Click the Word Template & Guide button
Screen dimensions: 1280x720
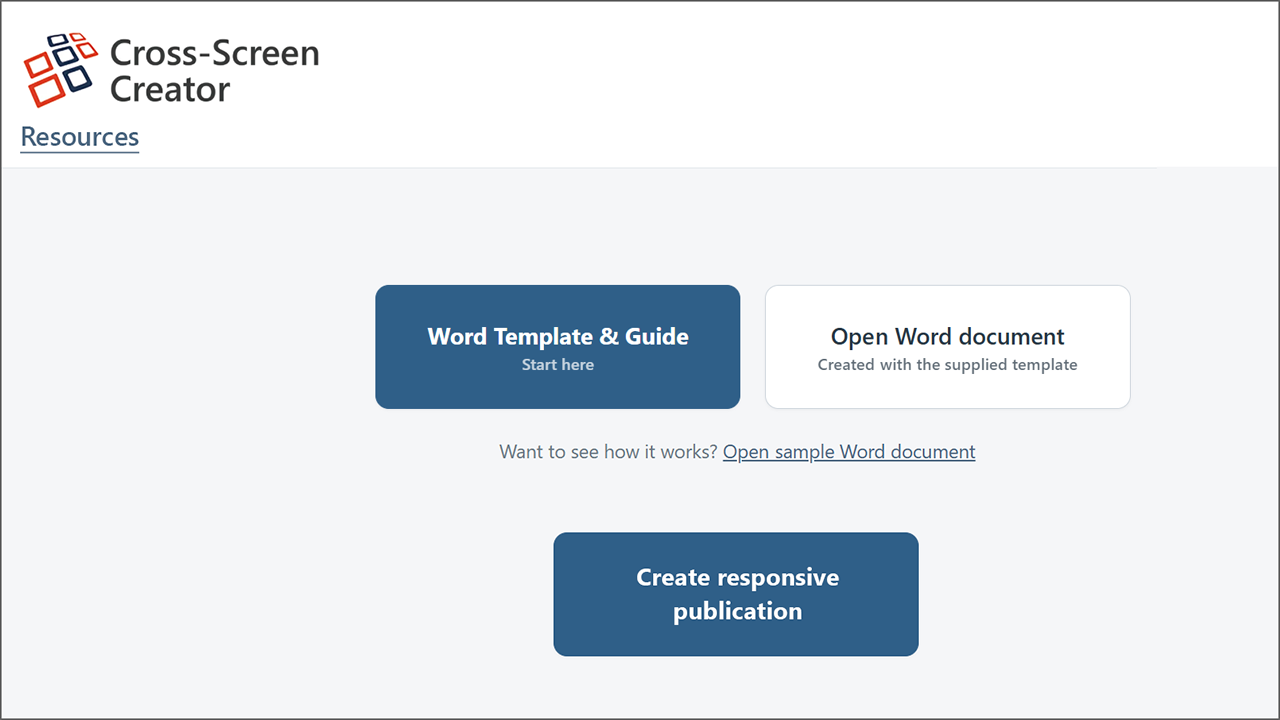(558, 347)
